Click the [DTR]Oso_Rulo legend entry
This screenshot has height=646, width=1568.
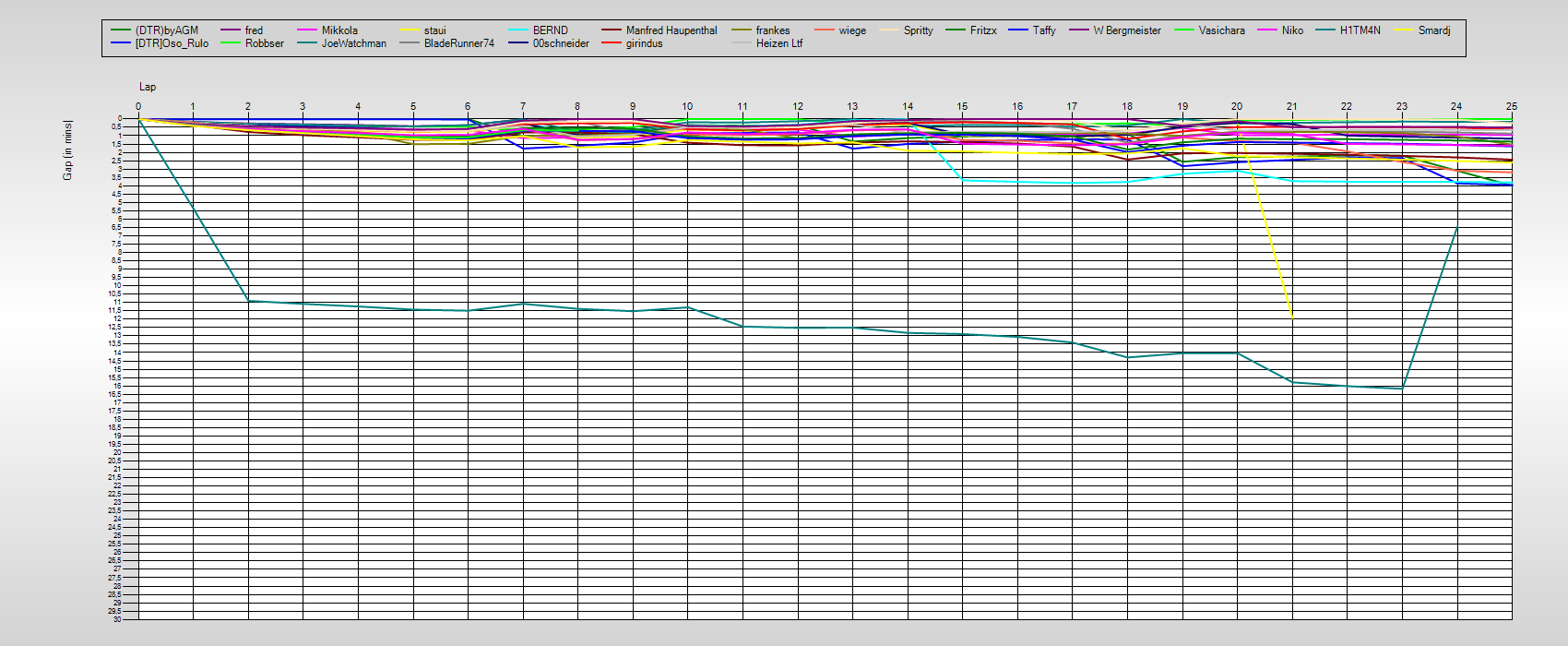click(x=172, y=43)
